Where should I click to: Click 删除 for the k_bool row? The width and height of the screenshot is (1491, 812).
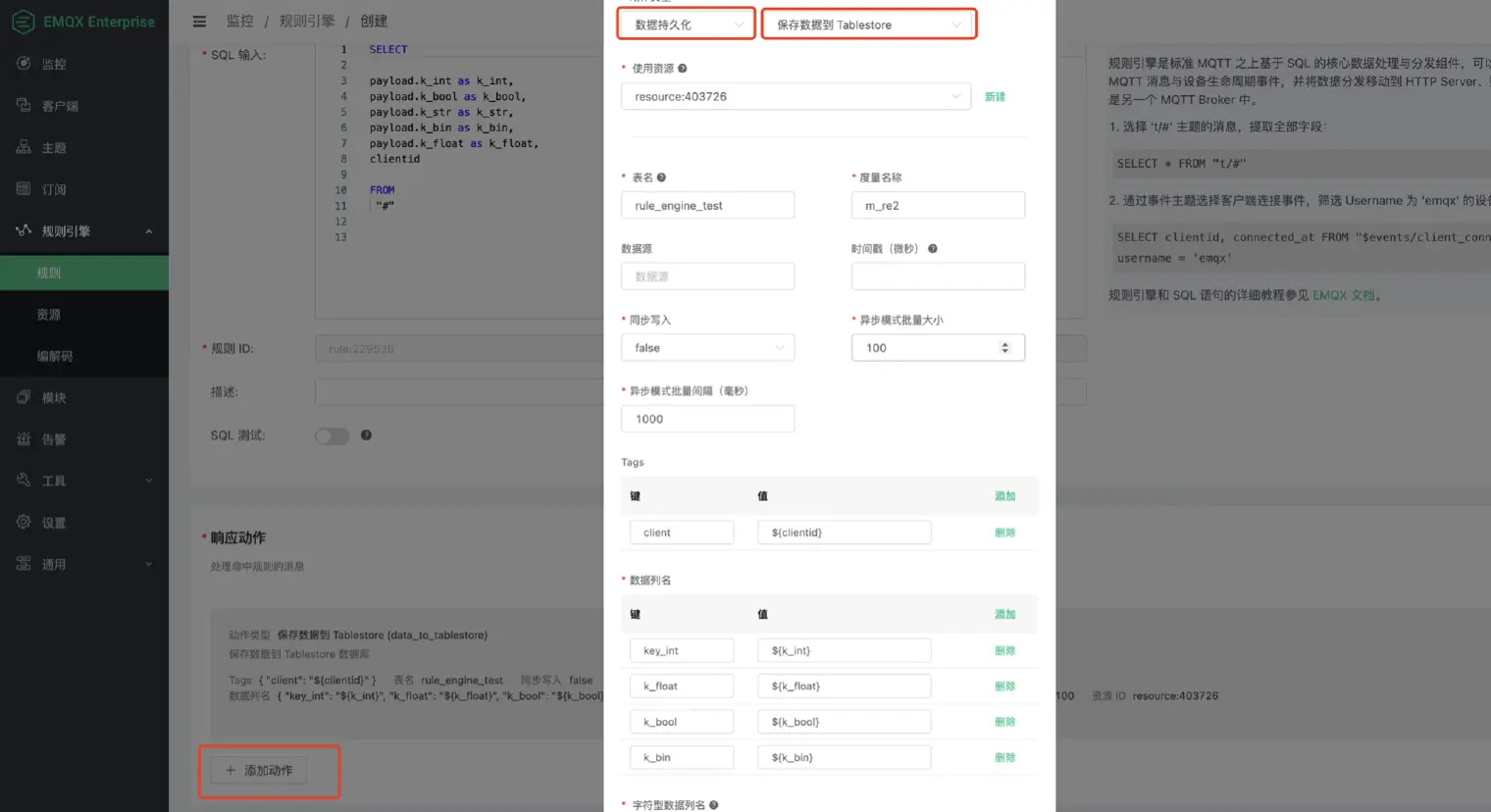(x=1004, y=722)
